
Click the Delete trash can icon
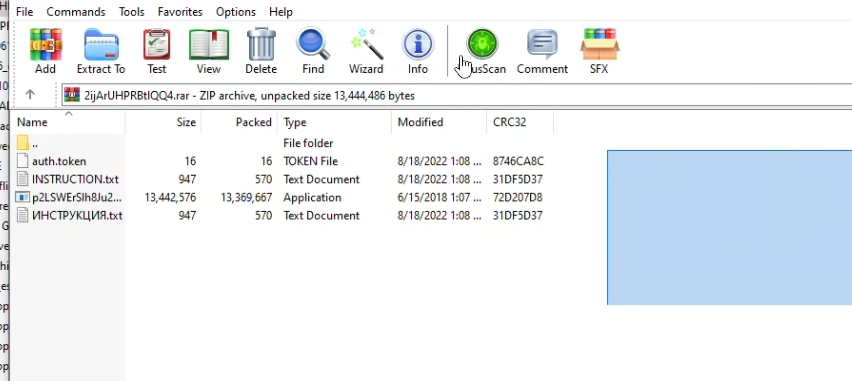(261, 45)
